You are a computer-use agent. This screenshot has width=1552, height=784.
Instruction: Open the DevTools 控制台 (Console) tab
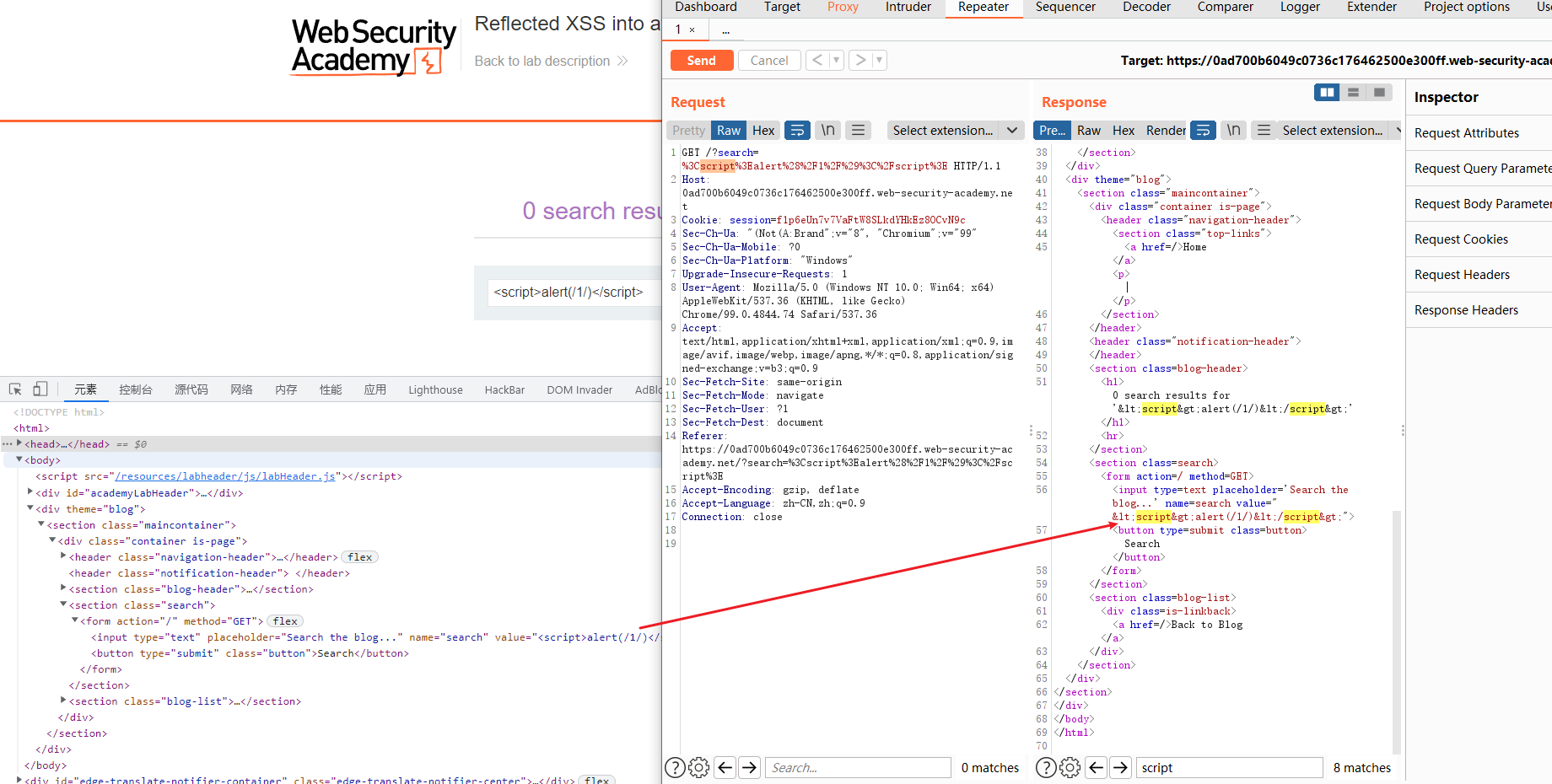coord(136,389)
